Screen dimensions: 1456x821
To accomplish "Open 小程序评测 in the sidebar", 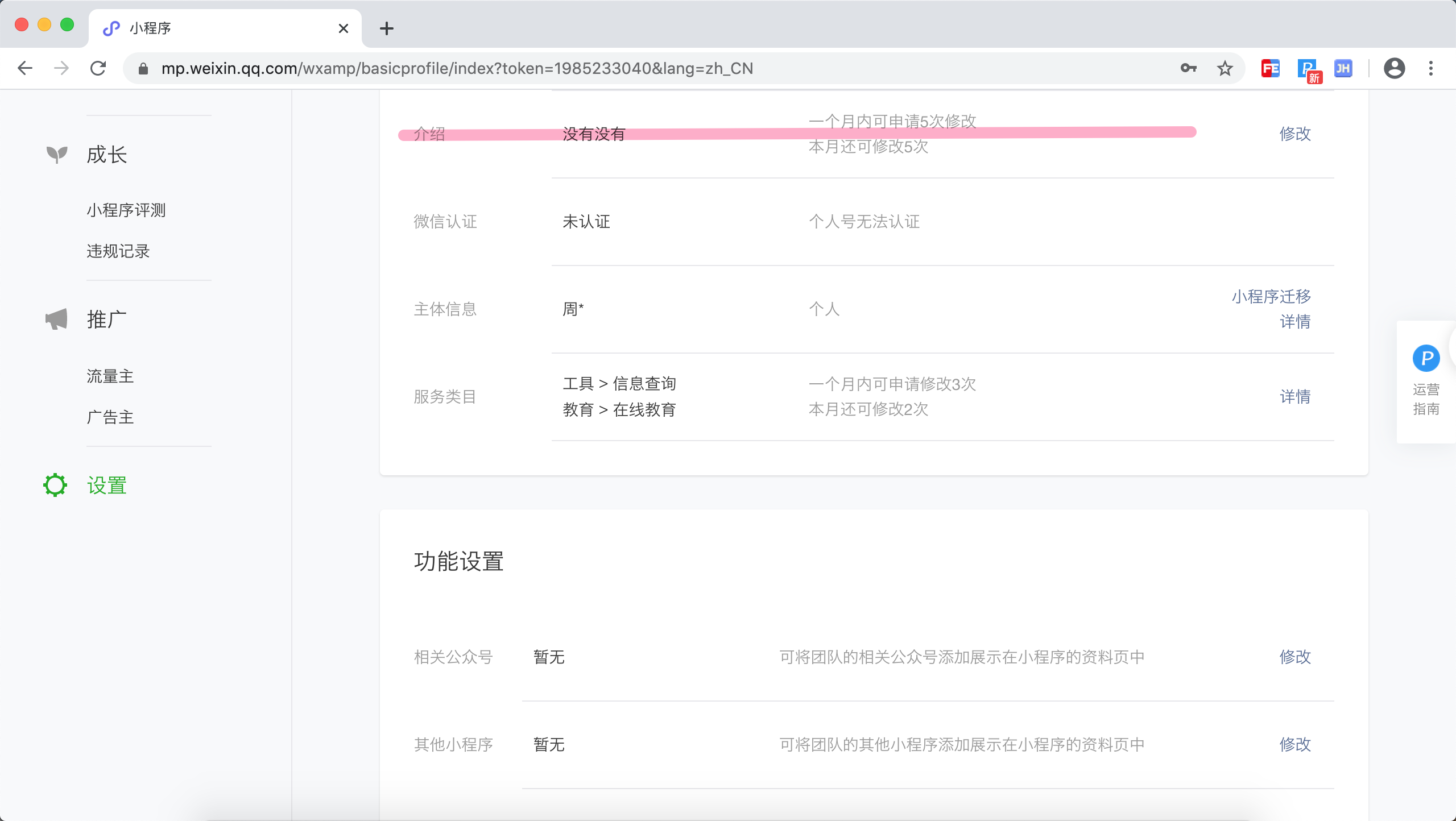I will [x=126, y=210].
